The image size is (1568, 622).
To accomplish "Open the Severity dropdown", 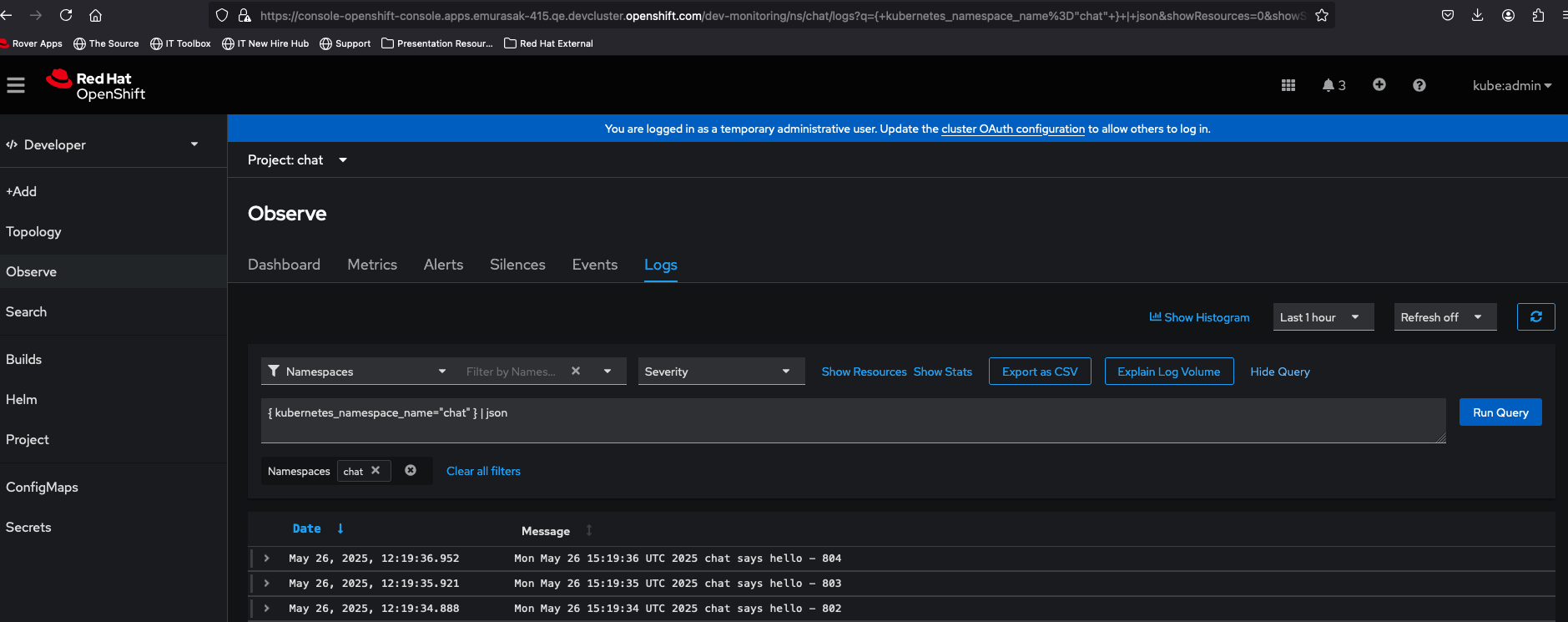I will point(720,372).
